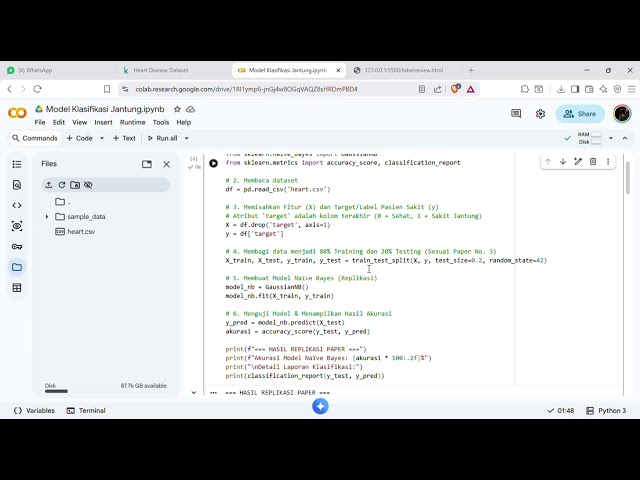Add a Code cell
Screen dimensions: 640x480
point(80,138)
